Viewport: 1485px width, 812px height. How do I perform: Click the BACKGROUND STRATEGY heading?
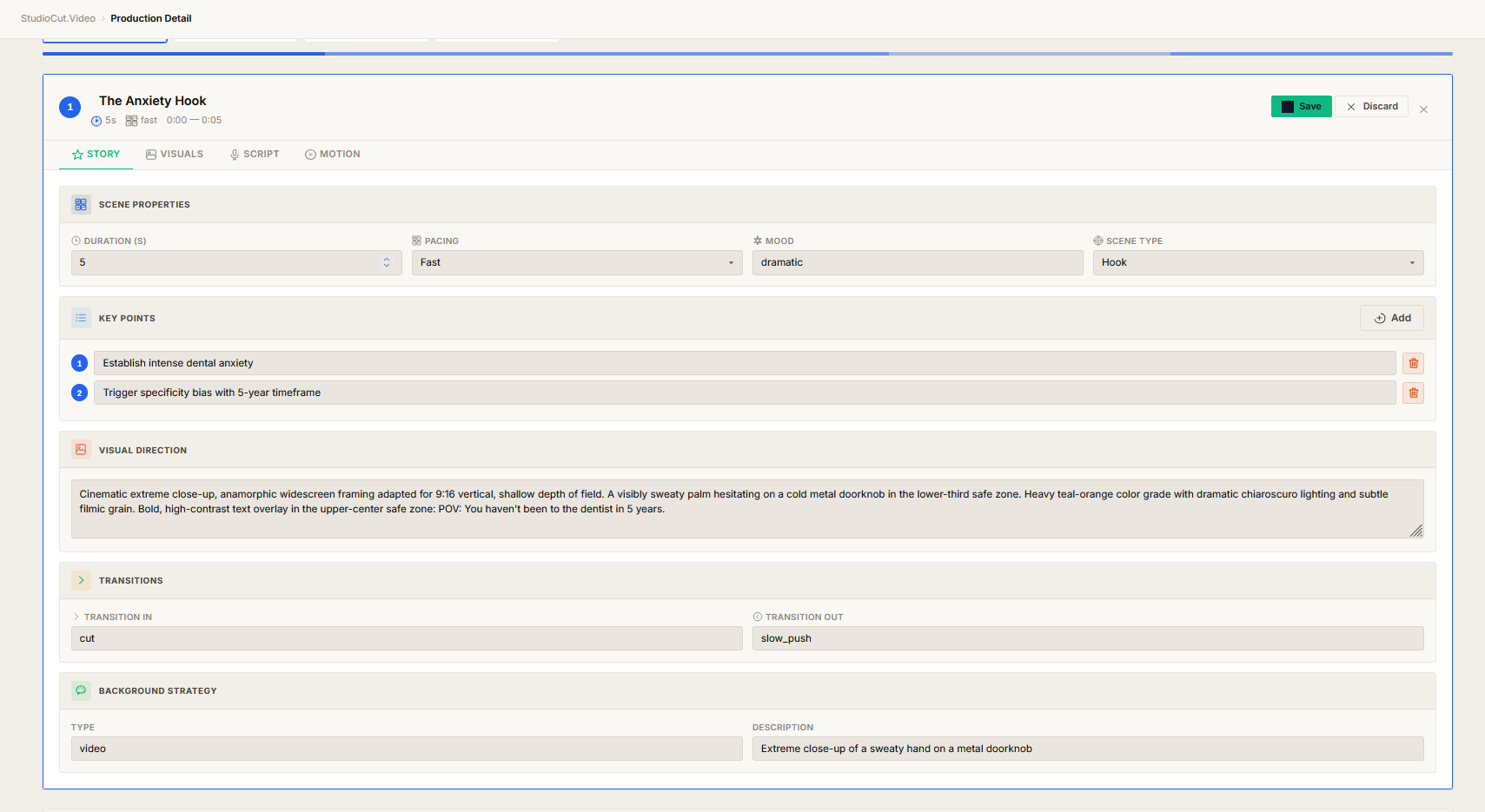pos(158,691)
